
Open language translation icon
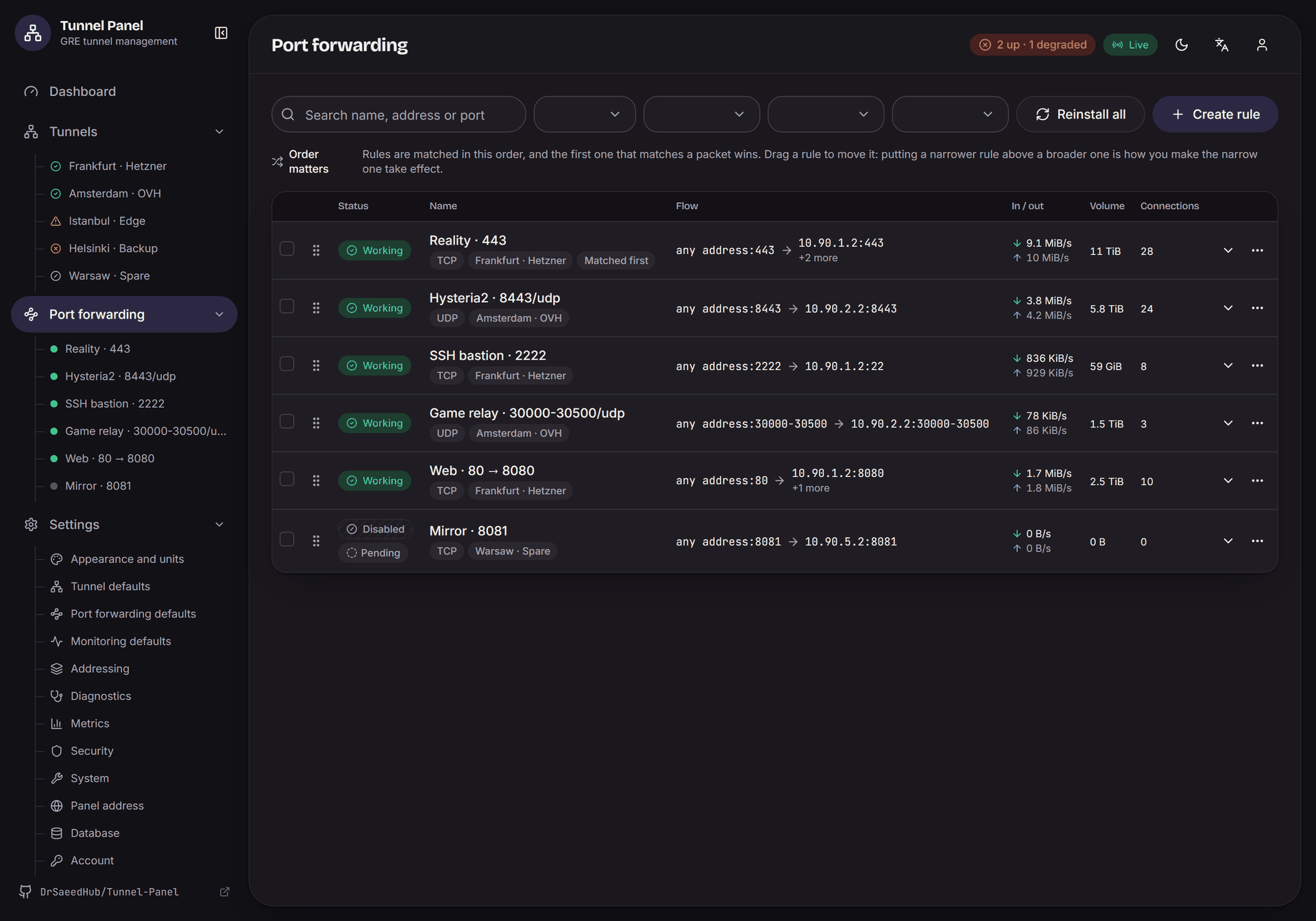pos(1221,45)
